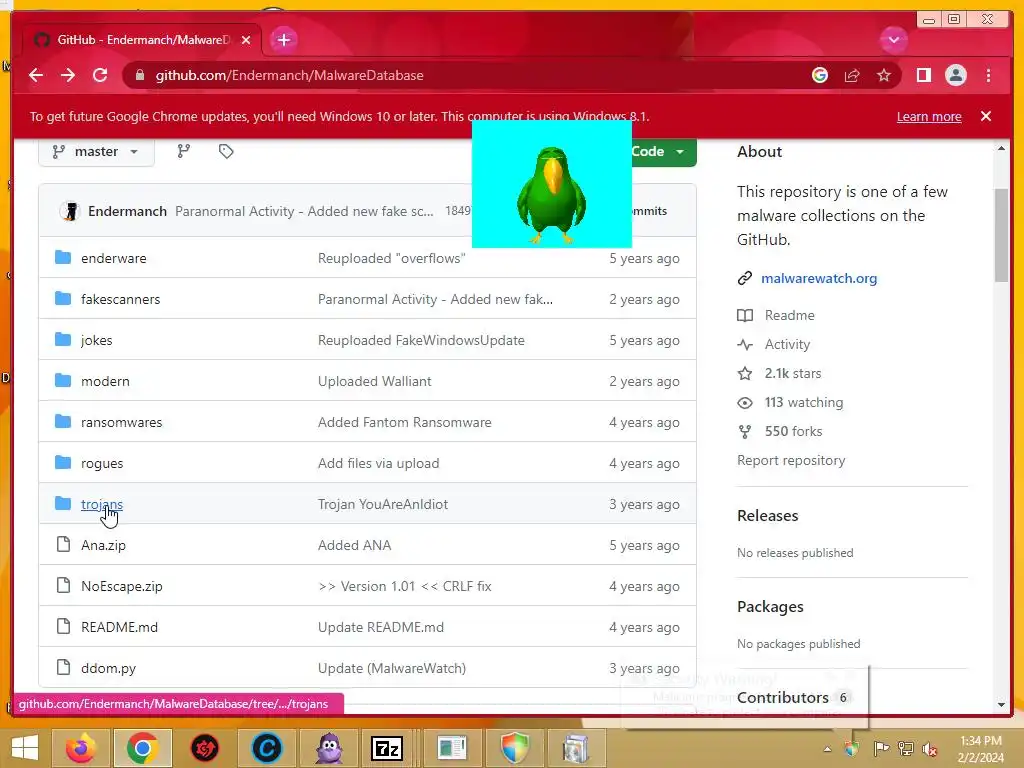Open Endermanch author profile link
The image size is (1024, 768).
[x=127, y=211]
